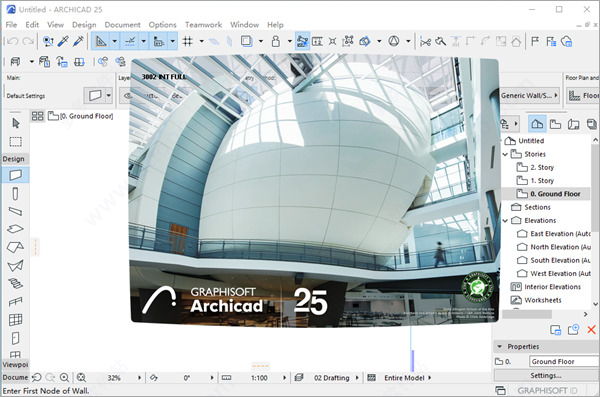Open the Design menu

tap(84, 25)
